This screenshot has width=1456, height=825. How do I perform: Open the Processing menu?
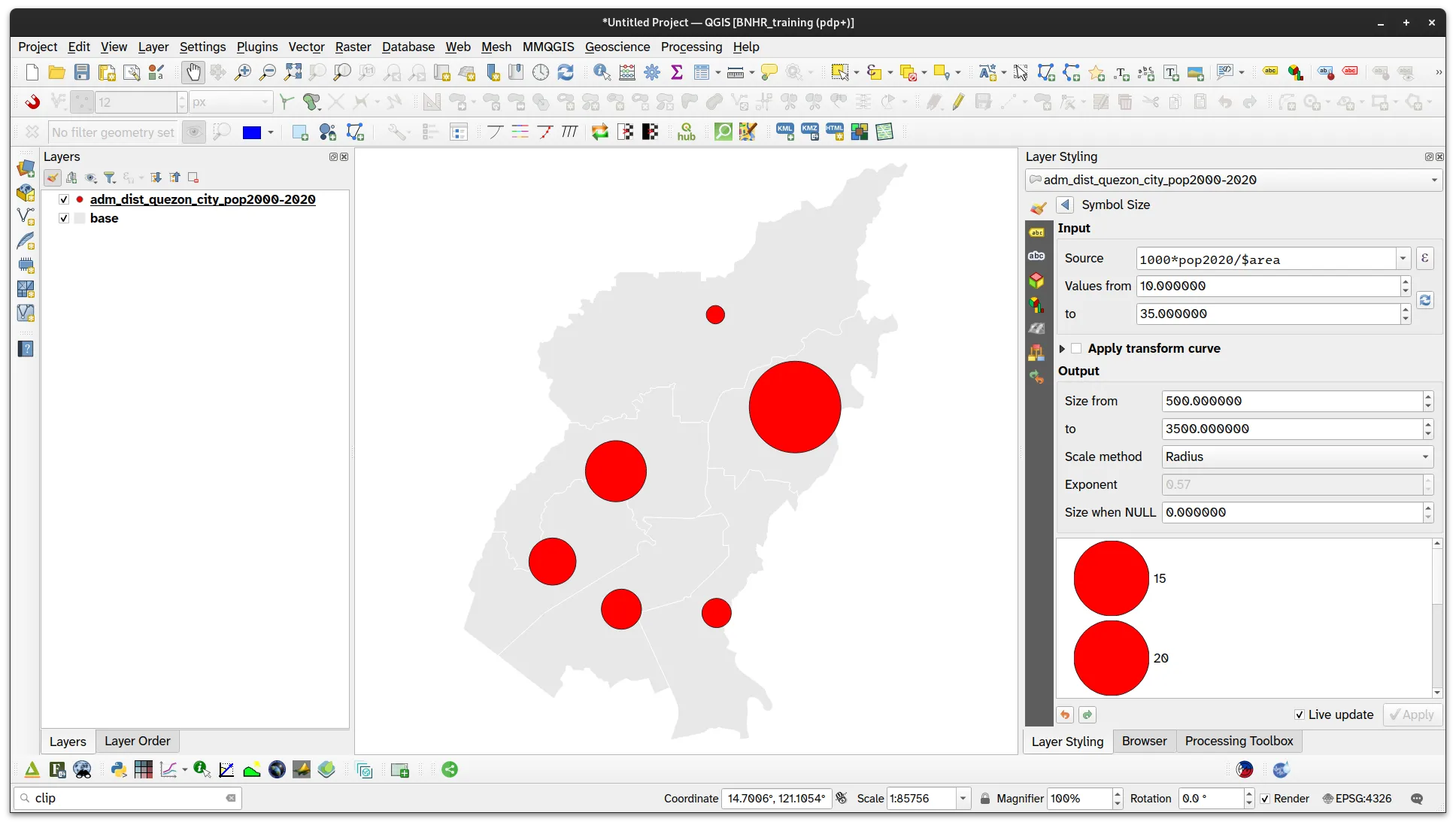click(x=691, y=47)
